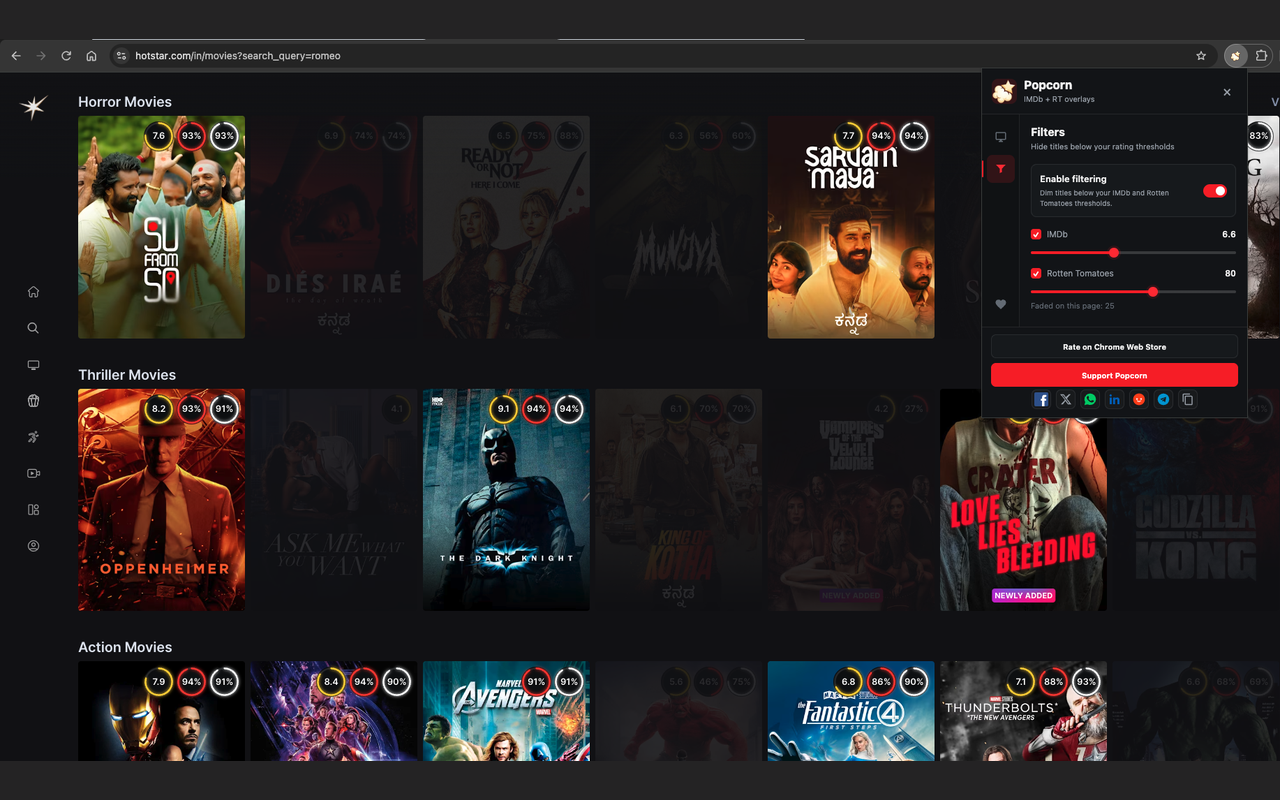Click the address bar URL field
Viewport: 1280px width, 800px height.
(x=660, y=56)
